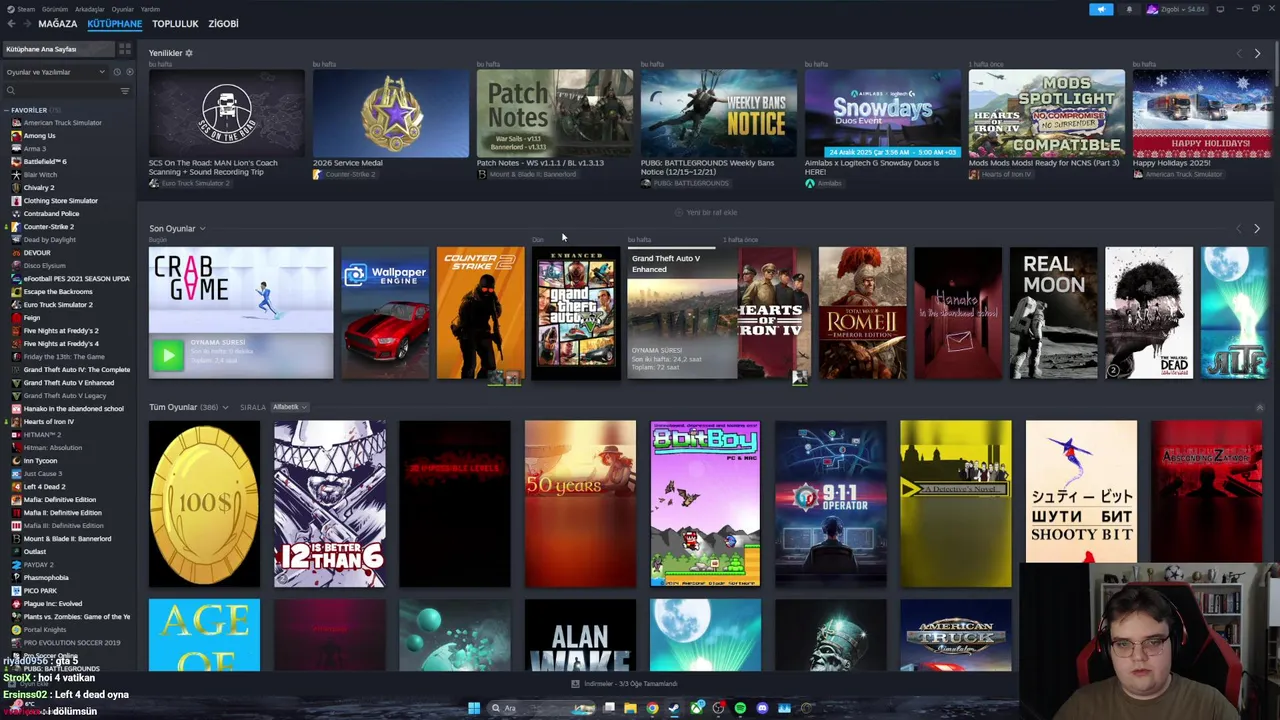Open the Alfabetik sort dropdown
1280x720 pixels.
[289, 407]
